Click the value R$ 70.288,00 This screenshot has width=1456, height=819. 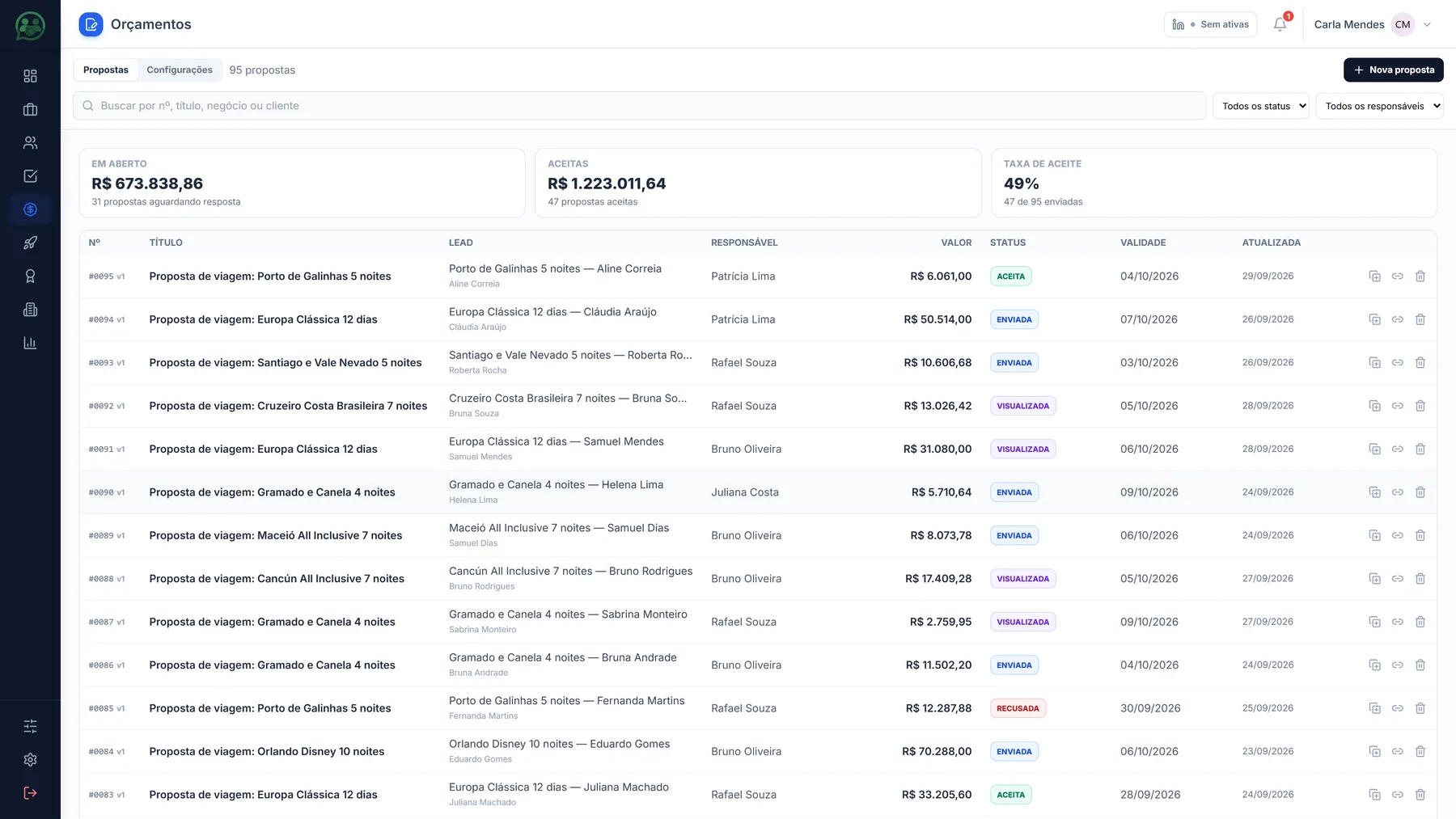pyautogui.click(x=937, y=751)
